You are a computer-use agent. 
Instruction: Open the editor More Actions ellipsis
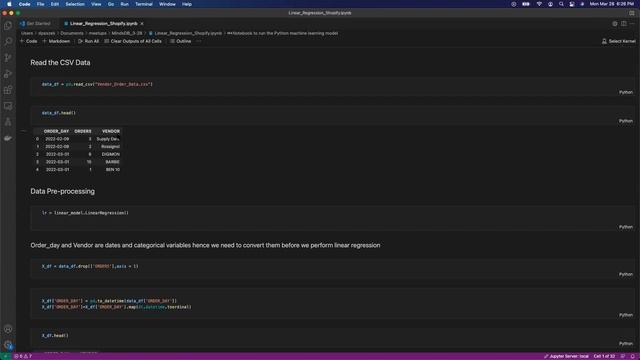(x=632, y=24)
